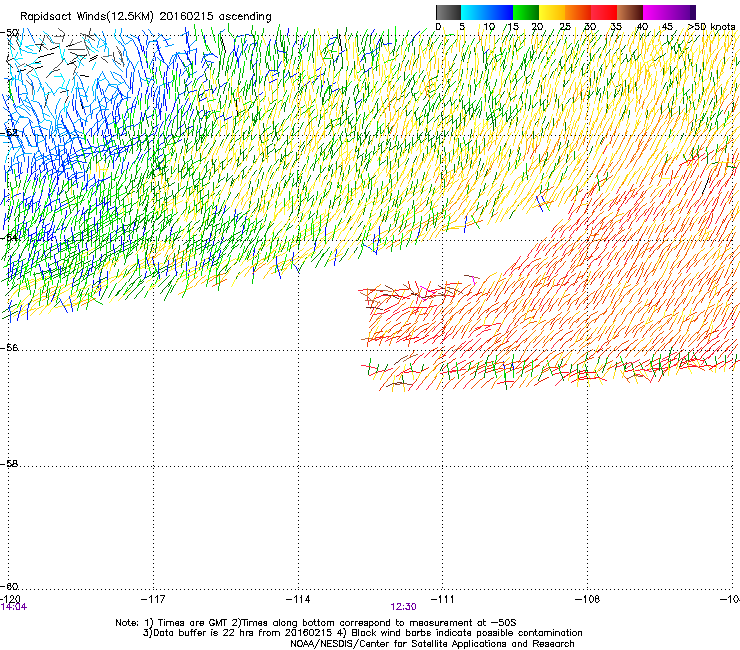Screen dimensions: 740x650
Task: Click the cyan-blue 5-15 knots legend swatch
Action: pyautogui.click(x=487, y=12)
